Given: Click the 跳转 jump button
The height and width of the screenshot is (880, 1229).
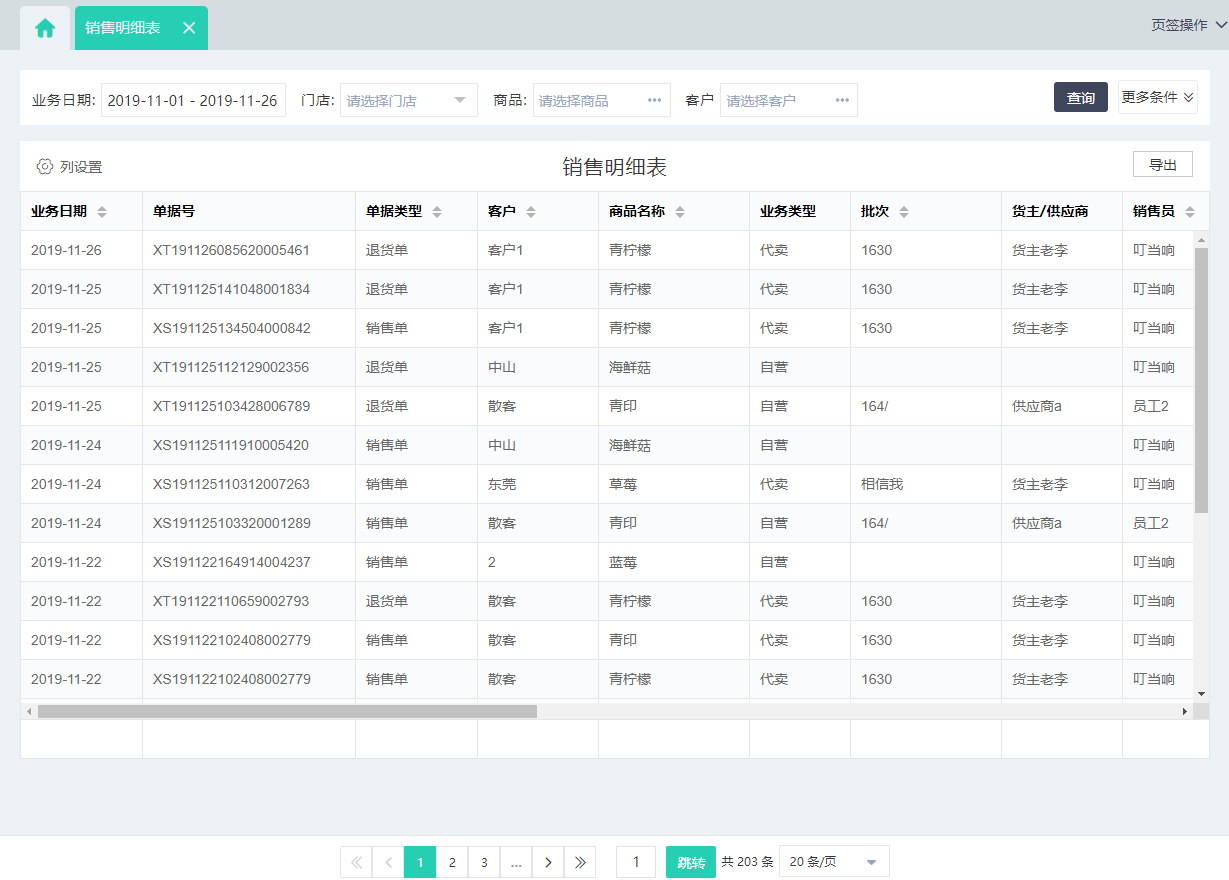Looking at the screenshot, I should click(x=691, y=862).
